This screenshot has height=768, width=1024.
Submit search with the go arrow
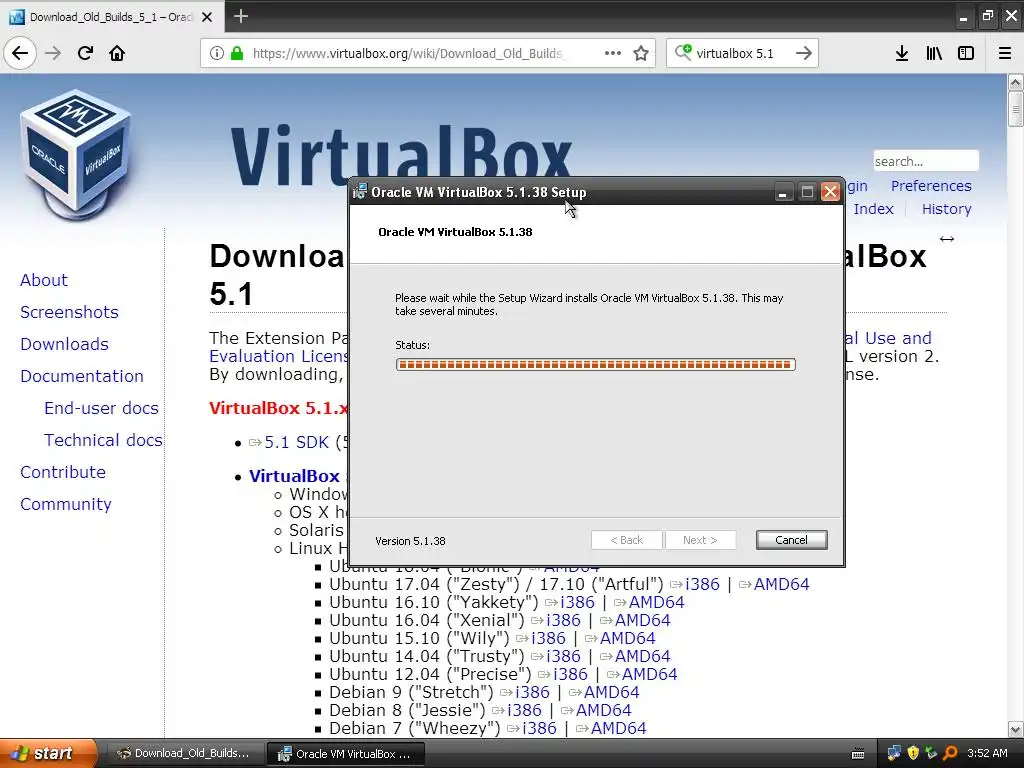click(804, 53)
